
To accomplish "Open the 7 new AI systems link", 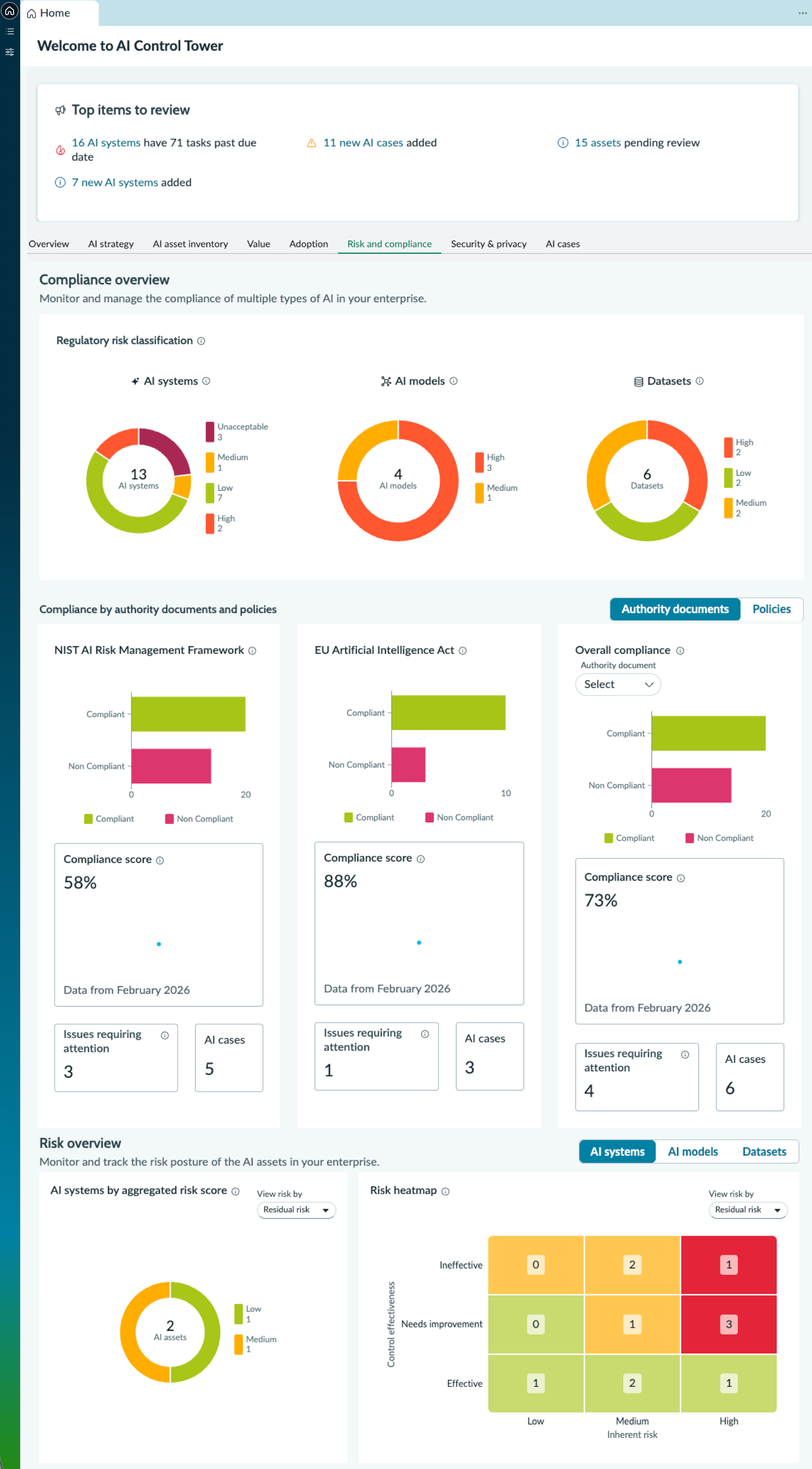I will tap(115, 182).
